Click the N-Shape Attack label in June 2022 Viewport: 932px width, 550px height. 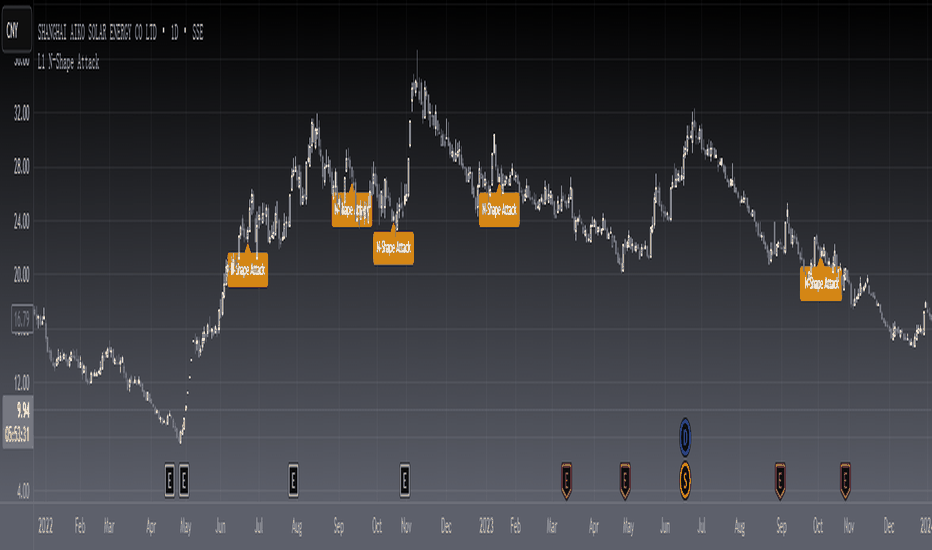tap(248, 269)
